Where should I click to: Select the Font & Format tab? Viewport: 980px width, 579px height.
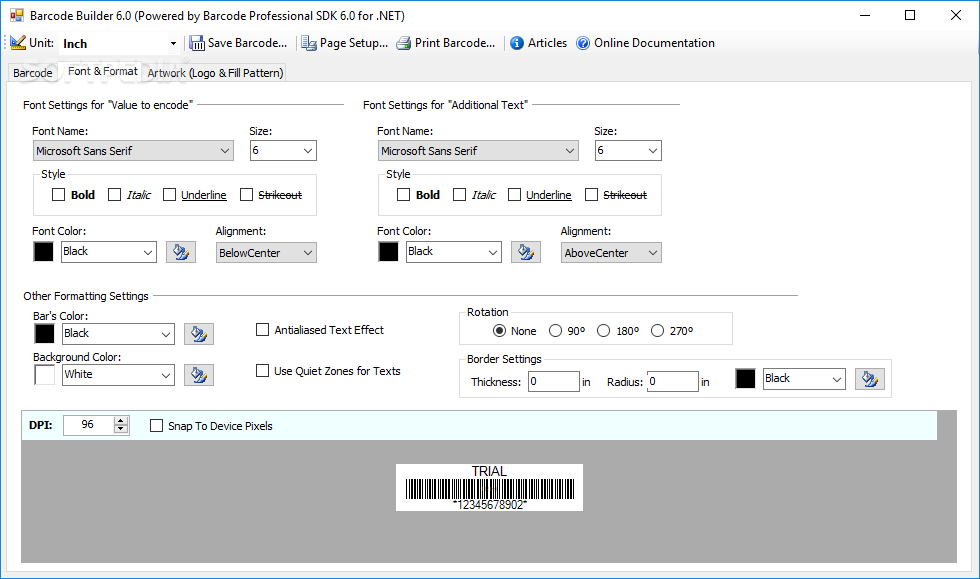102,71
